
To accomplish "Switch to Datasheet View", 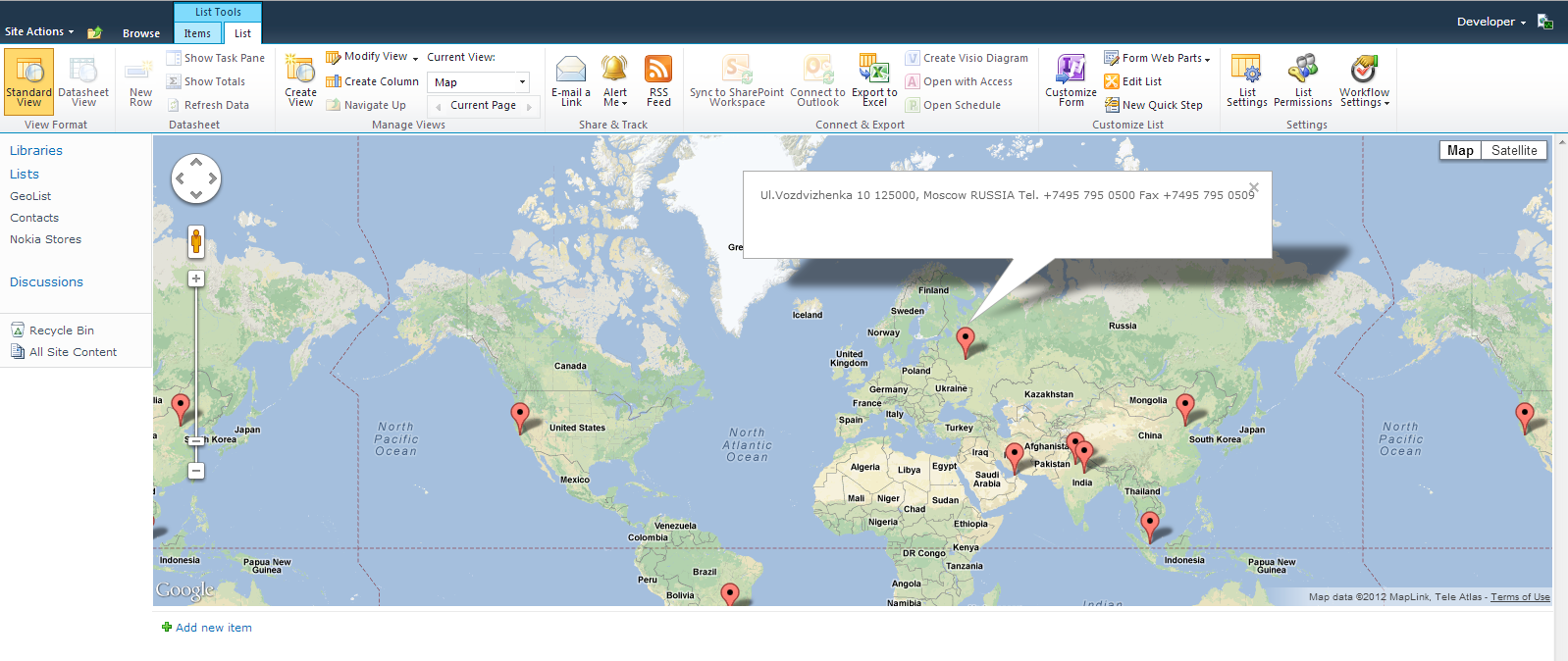I will coord(83,81).
